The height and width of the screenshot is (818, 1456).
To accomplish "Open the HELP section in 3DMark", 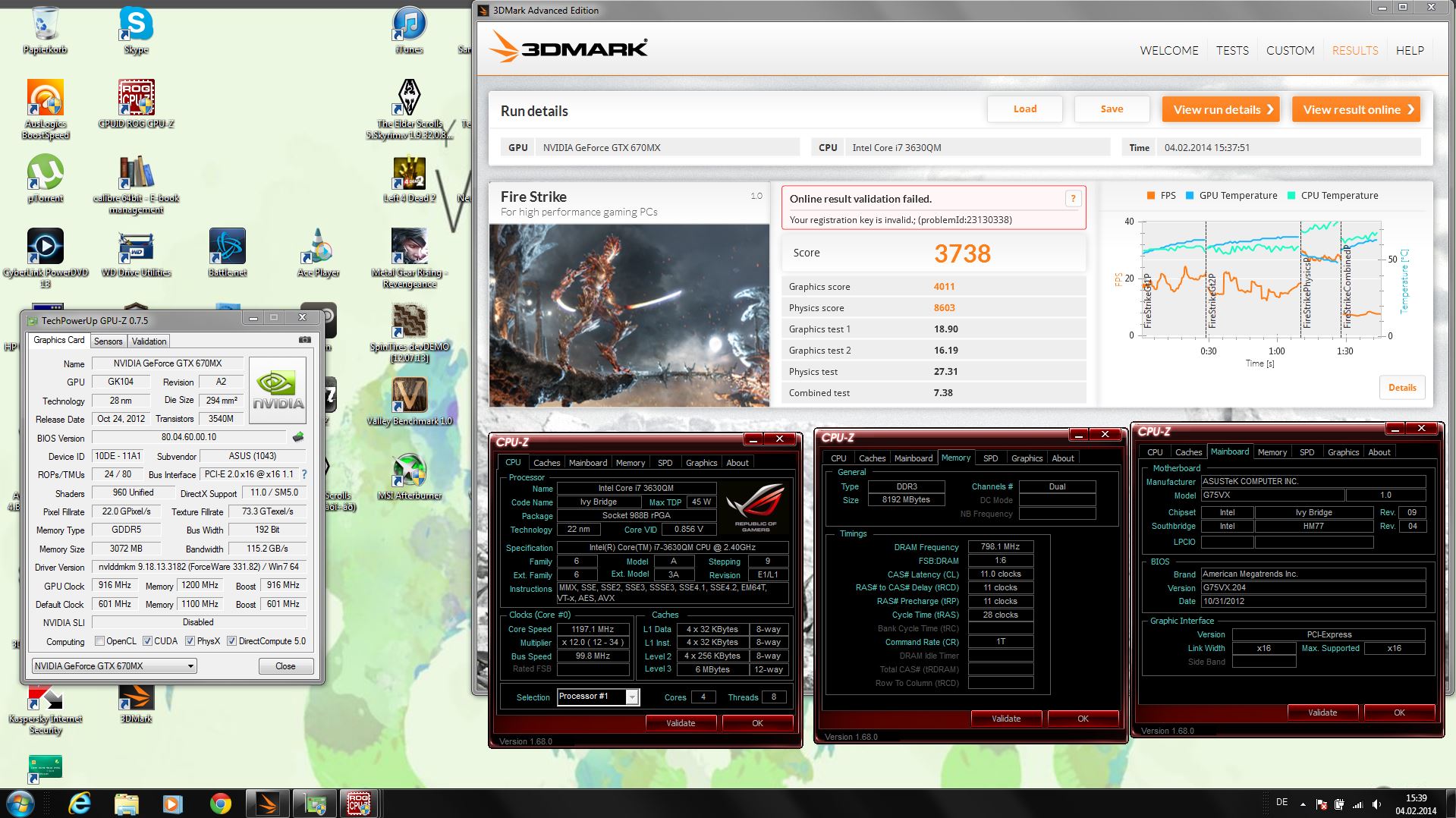I will click(1410, 50).
